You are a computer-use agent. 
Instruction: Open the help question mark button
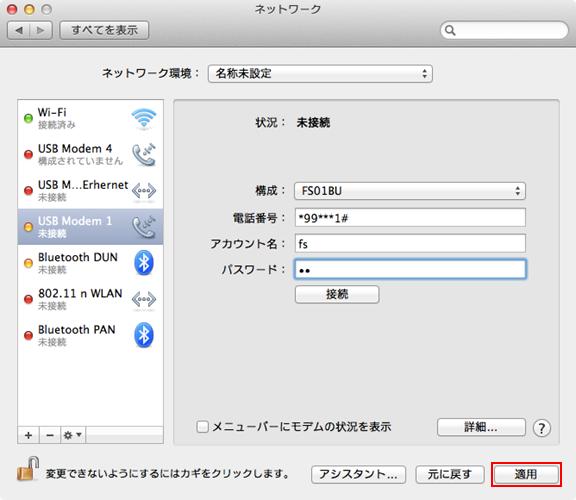click(541, 428)
